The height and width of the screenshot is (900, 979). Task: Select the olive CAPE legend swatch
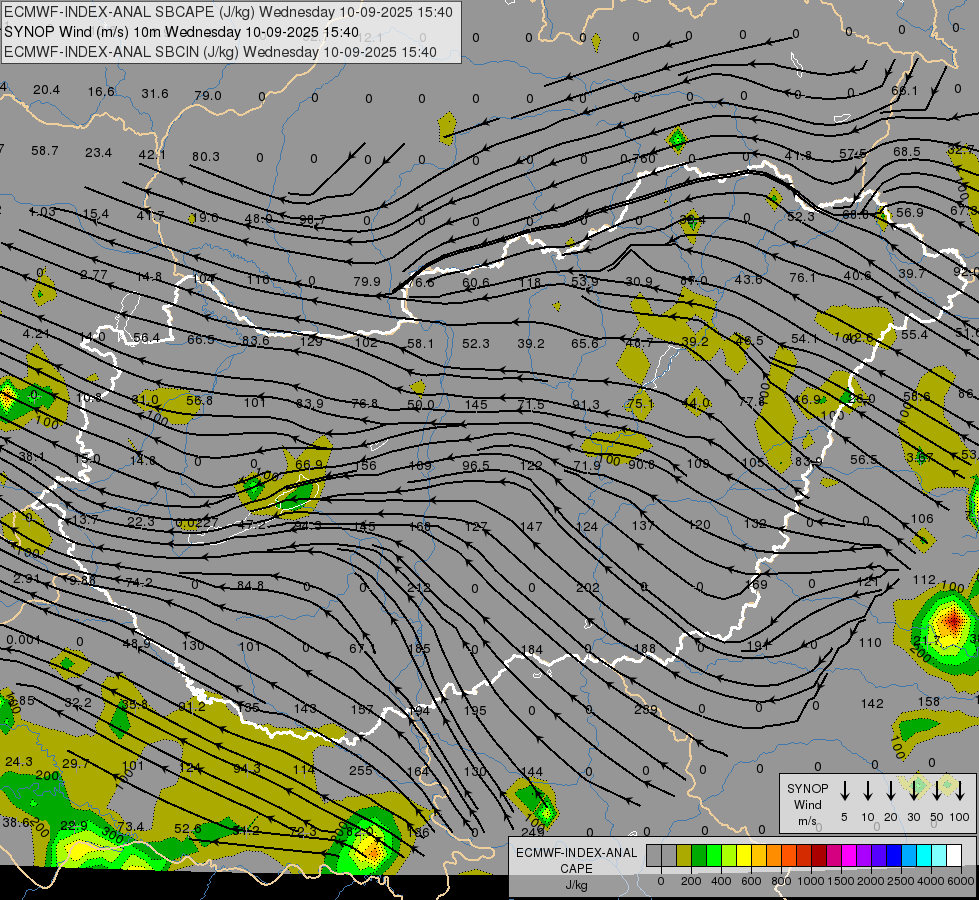[684, 855]
